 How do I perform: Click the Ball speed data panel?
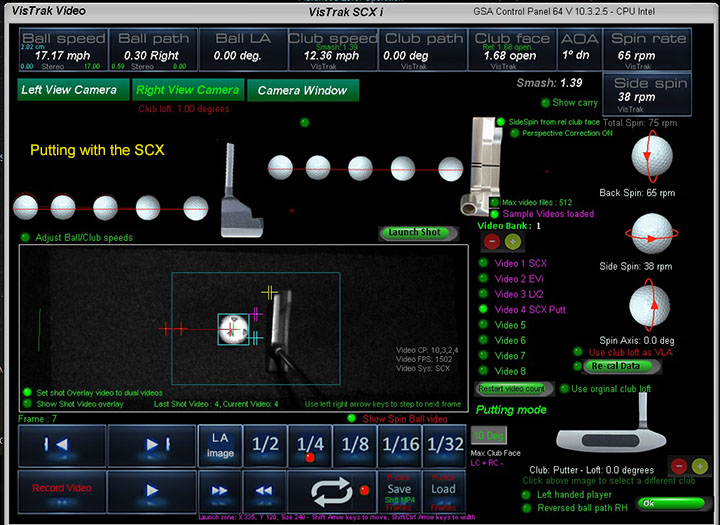63,50
